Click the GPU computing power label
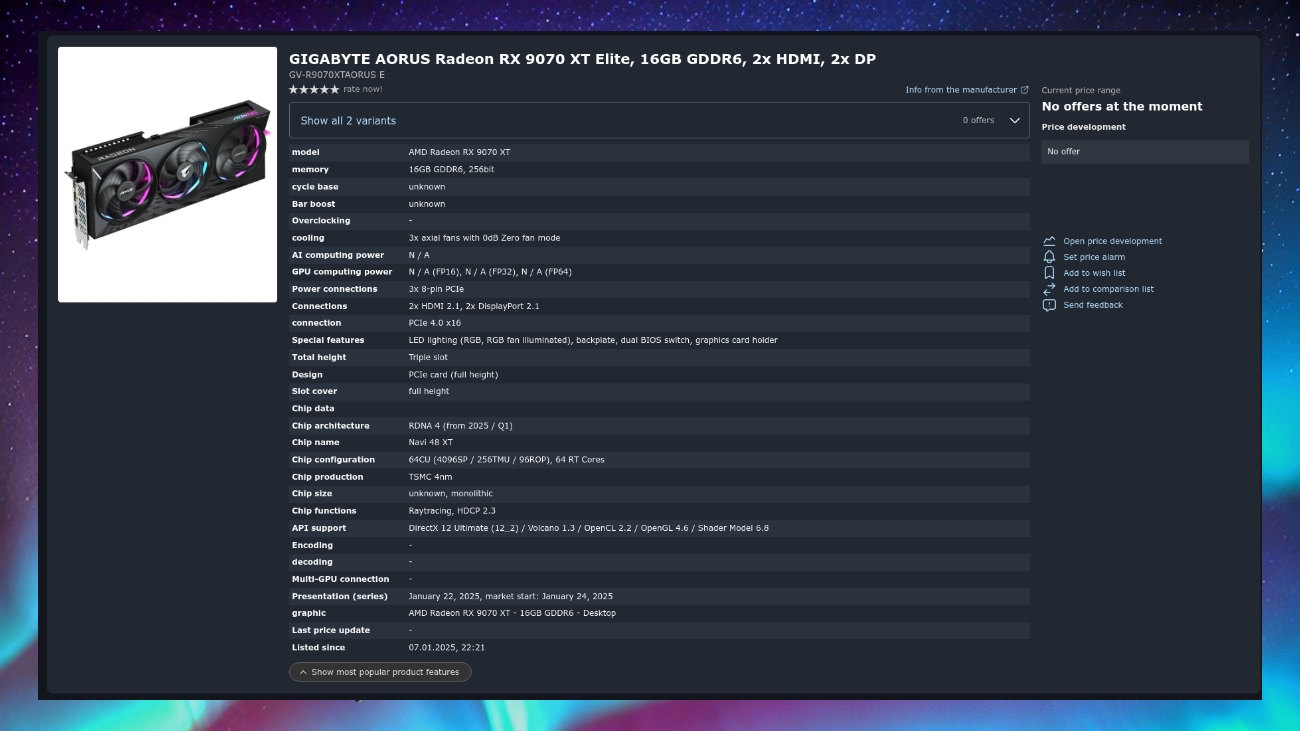Screen dimensions: 1300x731 click(x=342, y=272)
